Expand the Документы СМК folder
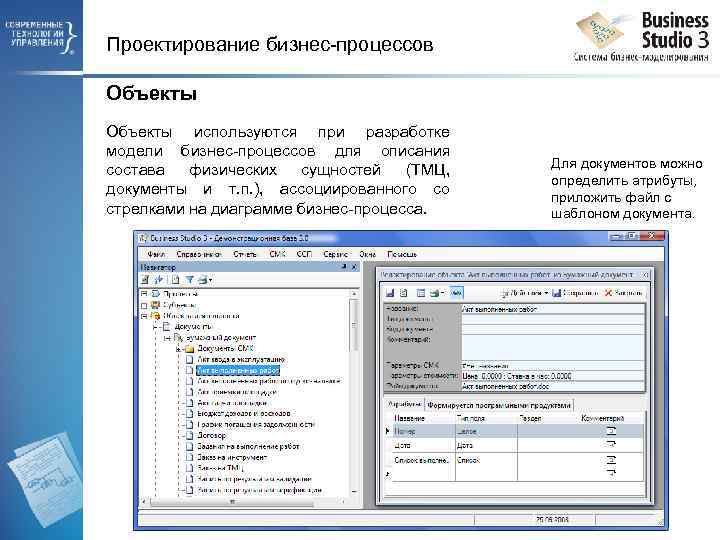This screenshot has width=720, height=540. (x=179, y=349)
